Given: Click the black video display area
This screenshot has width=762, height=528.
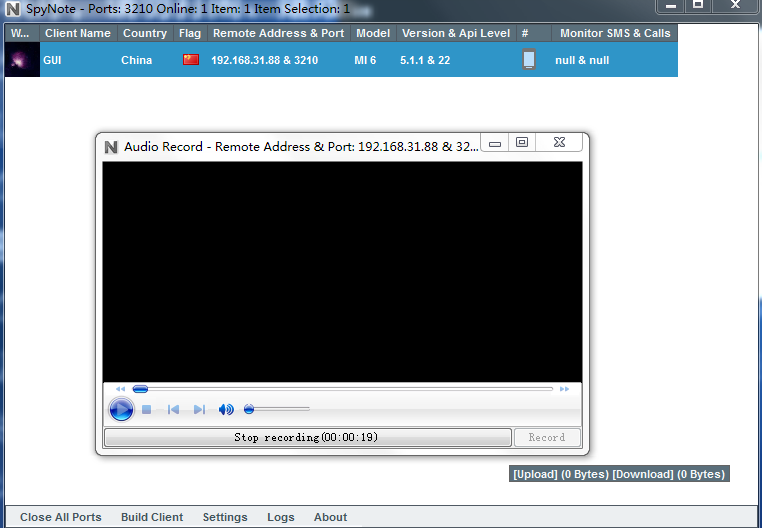Looking at the screenshot, I should 342,272.
